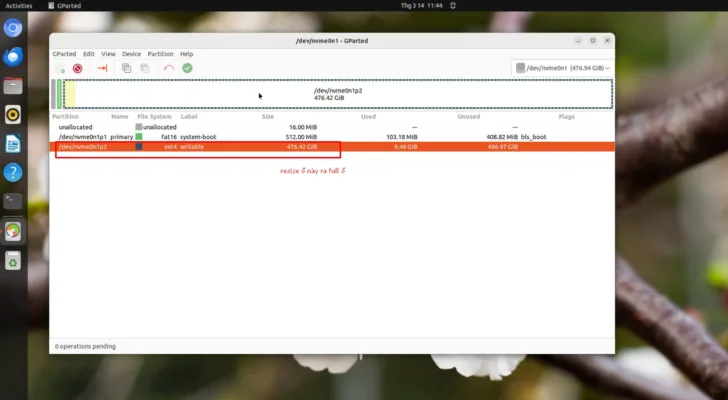Viewport: 728px width, 400px height.
Task: Open Thunderbird mail from the dock
Action: point(13,57)
